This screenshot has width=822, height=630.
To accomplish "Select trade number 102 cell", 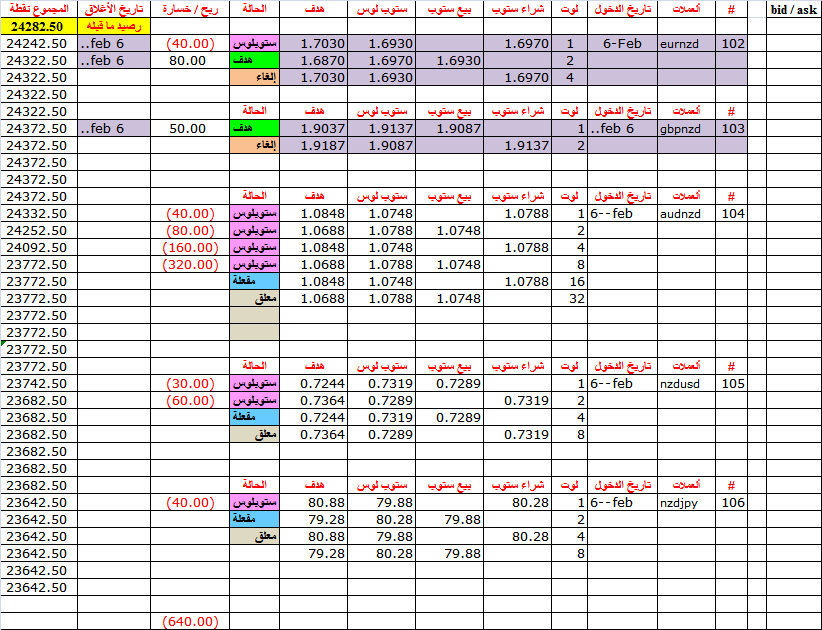I will pos(732,44).
